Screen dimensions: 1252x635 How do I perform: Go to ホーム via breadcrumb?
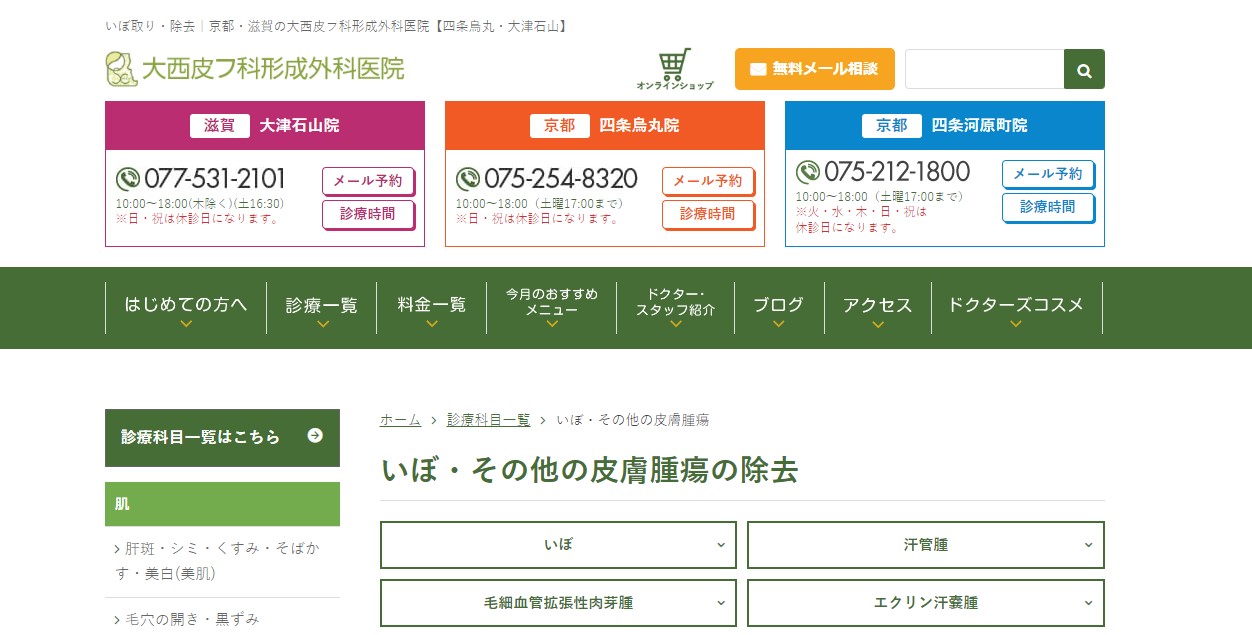tap(400, 420)
